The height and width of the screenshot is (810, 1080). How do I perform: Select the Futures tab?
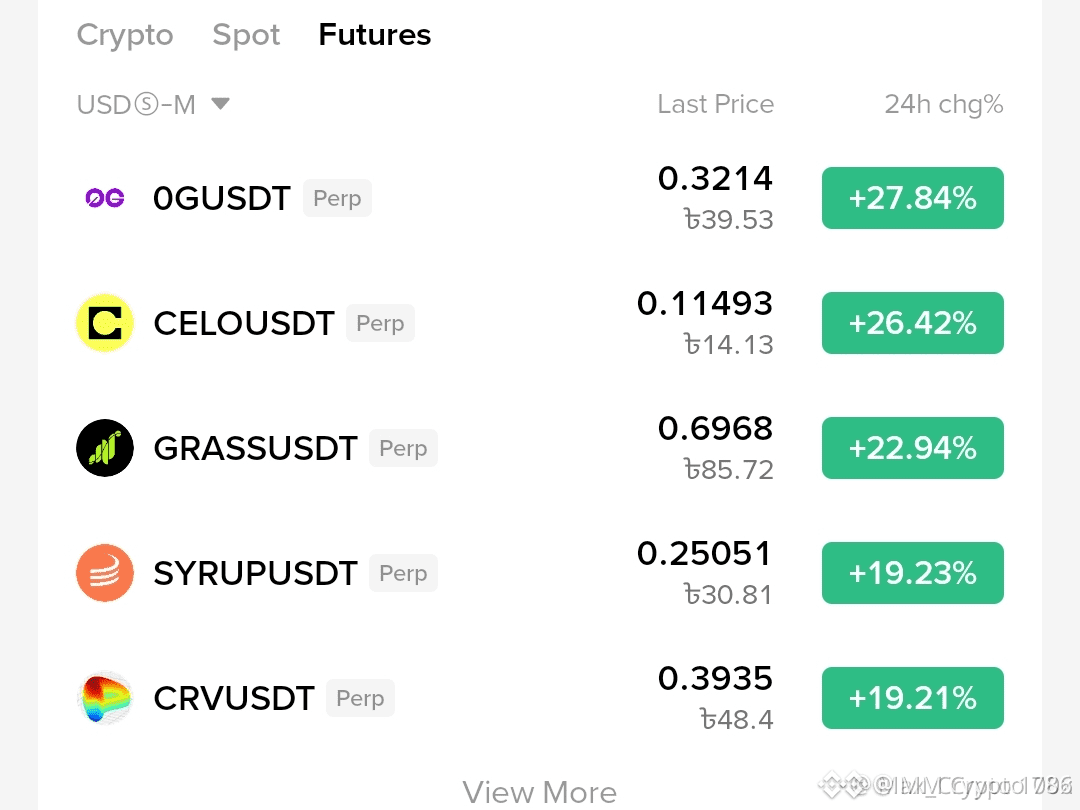[x=375, y=34]
